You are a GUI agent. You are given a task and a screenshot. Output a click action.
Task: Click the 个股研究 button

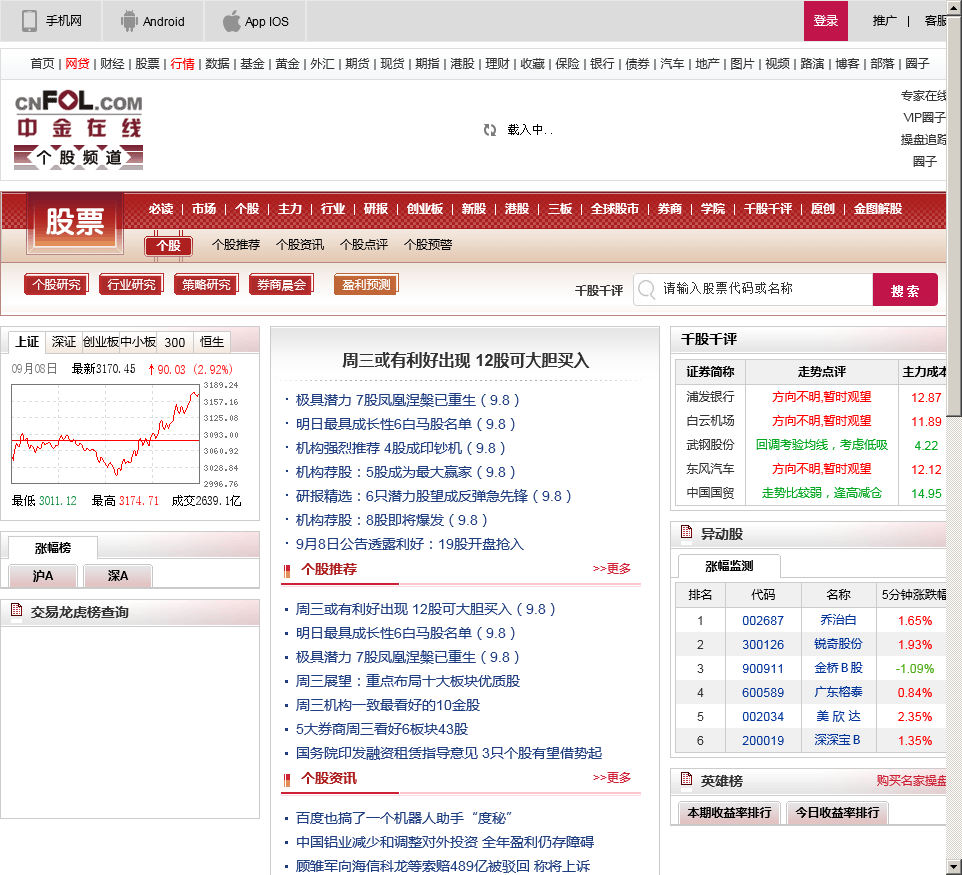click(x=56, y=284)
